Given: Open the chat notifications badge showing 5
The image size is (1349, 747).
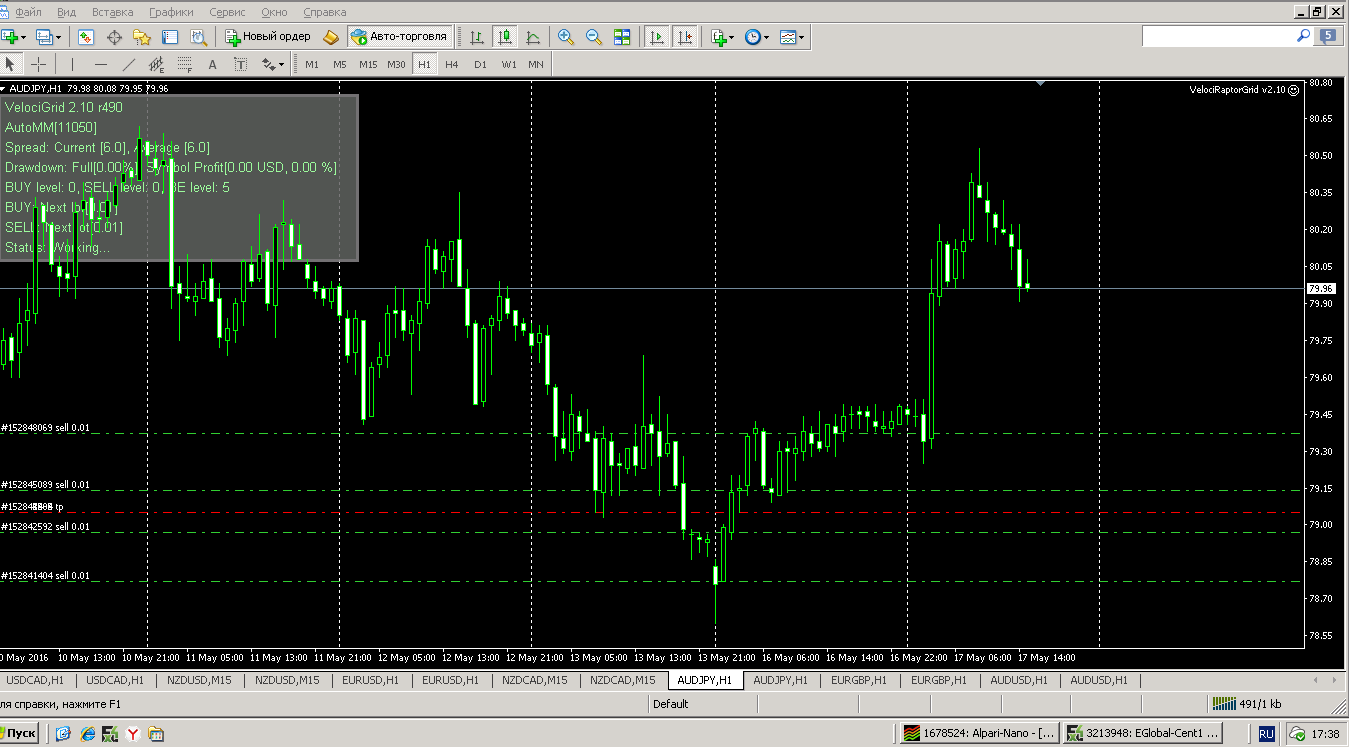Looking at the screenshot, I should [1329, 37].
